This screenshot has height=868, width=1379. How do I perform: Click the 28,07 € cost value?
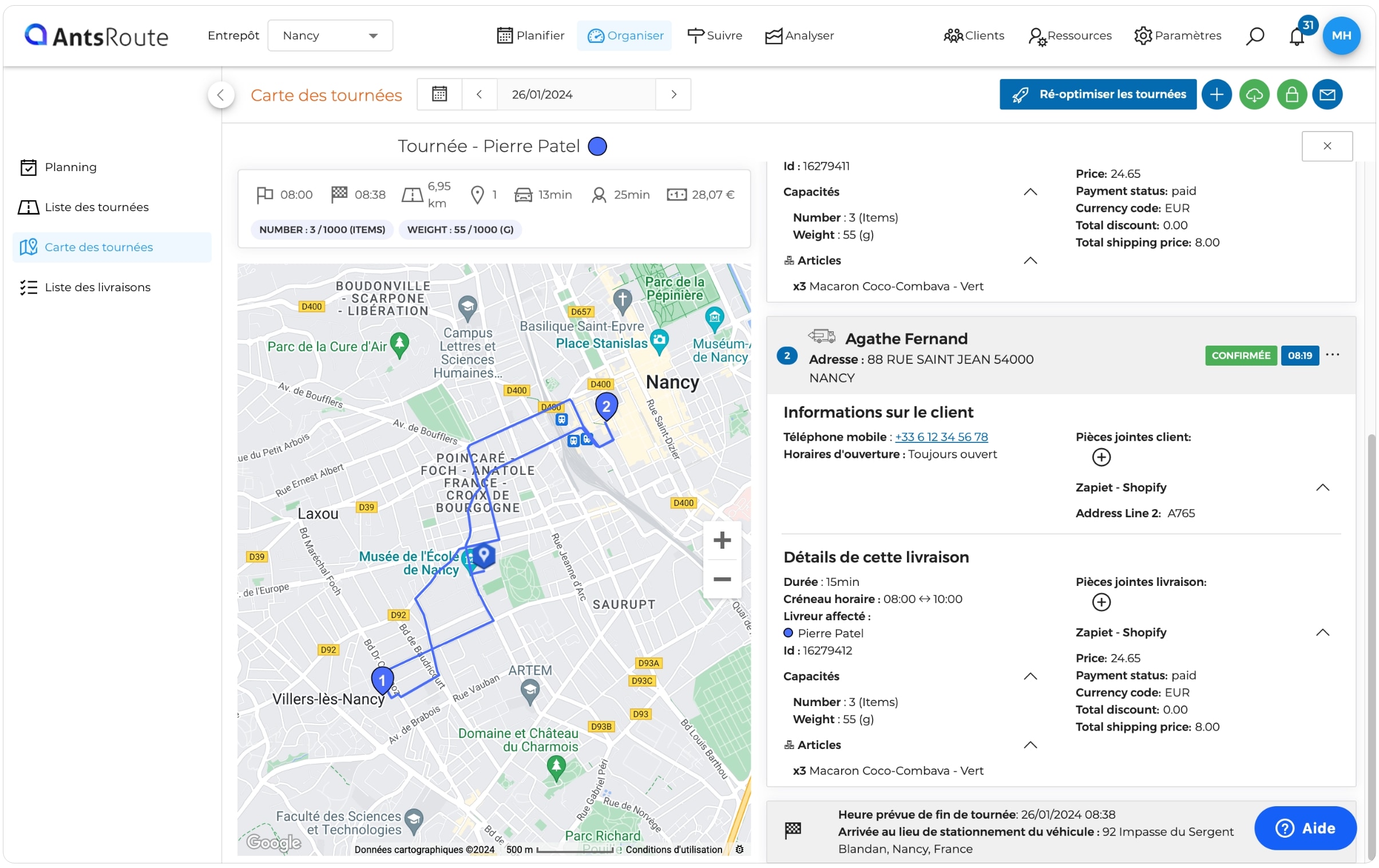click(x=712, y=195)
